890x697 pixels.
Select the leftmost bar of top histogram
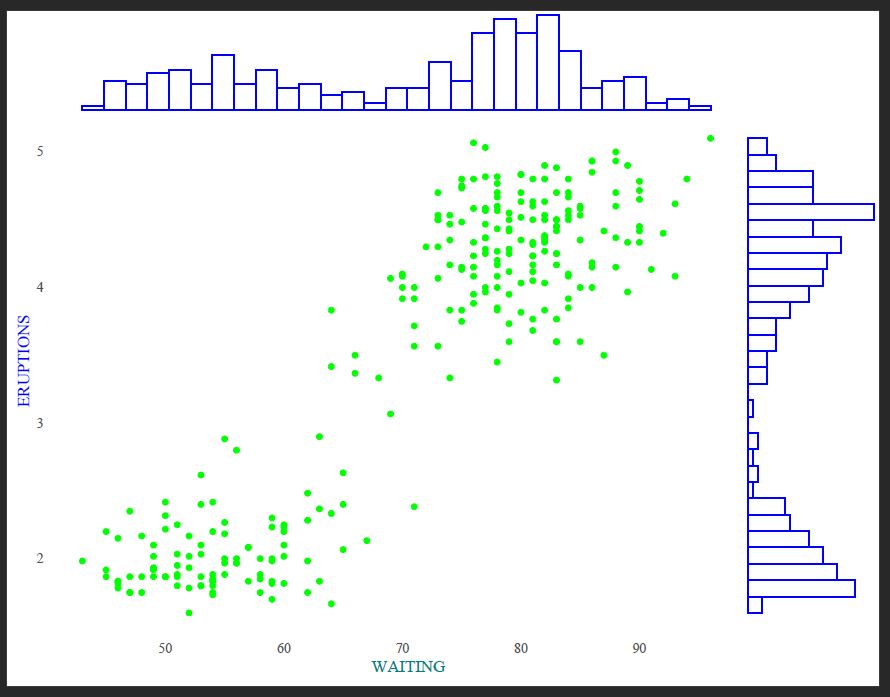click(92, 107)
